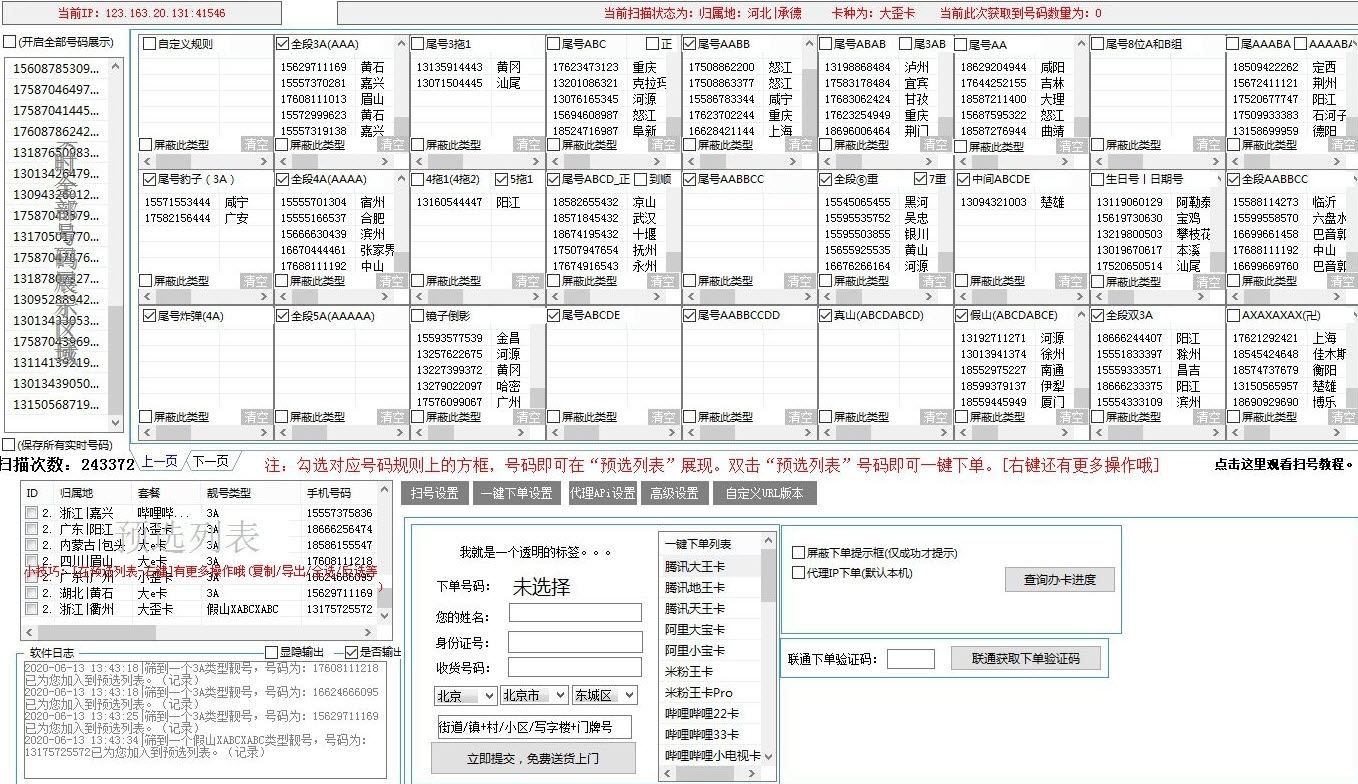Select 15608785309 in realtime number list
The width and height of the screenshot is (1358, 784).
[x=57, y=68]
